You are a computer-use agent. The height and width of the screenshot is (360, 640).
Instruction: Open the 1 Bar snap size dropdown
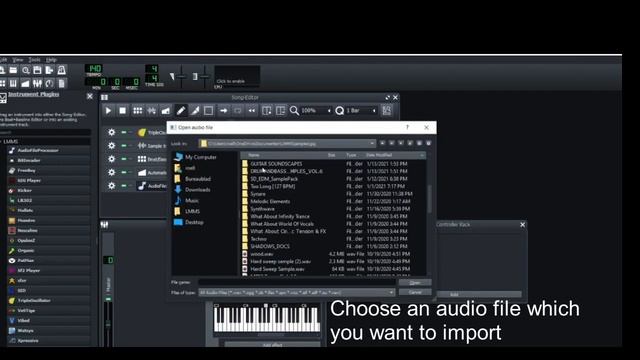(361, 111)
